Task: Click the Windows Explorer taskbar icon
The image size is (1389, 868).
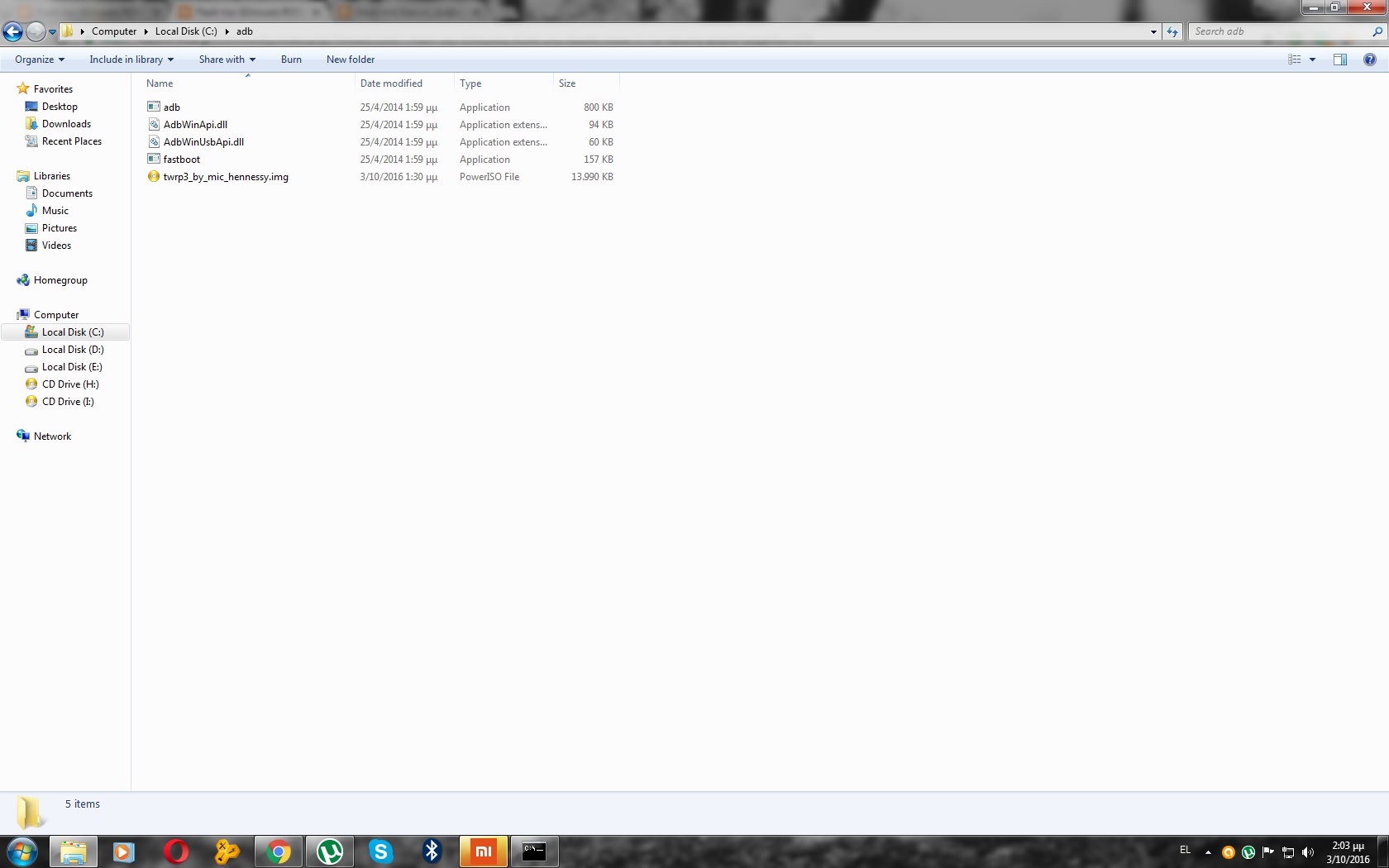Action: click(x=74, y=851)
